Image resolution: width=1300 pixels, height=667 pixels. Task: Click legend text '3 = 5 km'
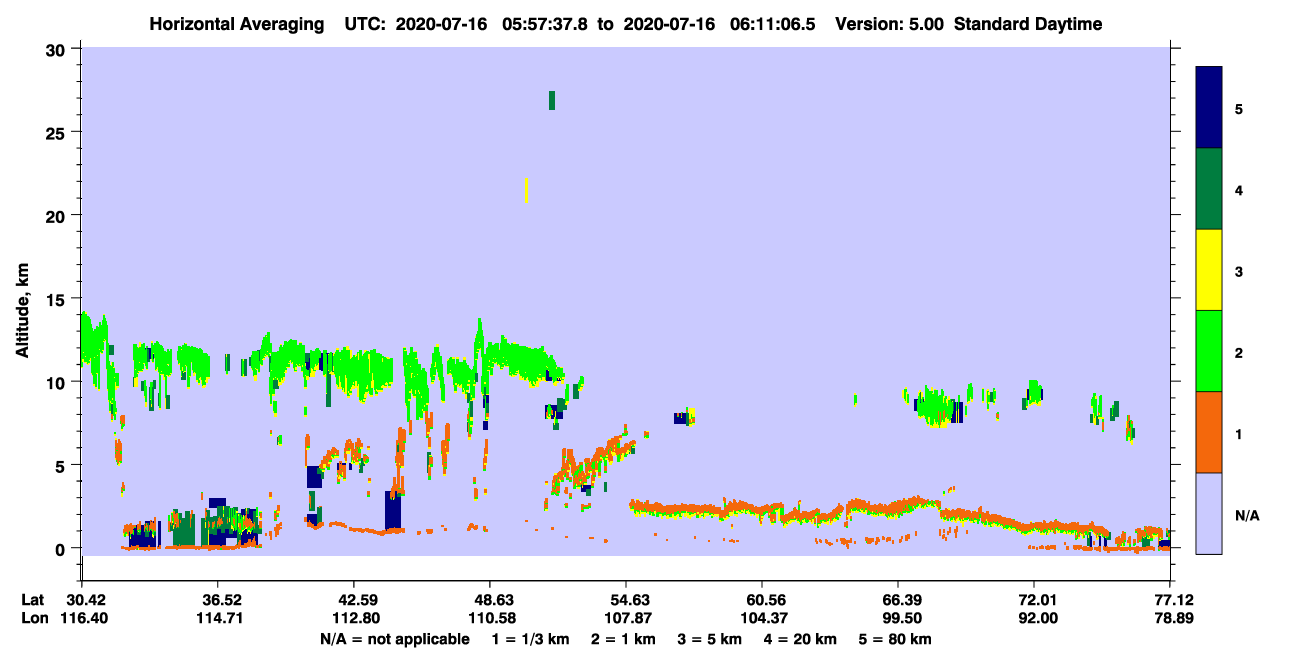coord(711,639)
